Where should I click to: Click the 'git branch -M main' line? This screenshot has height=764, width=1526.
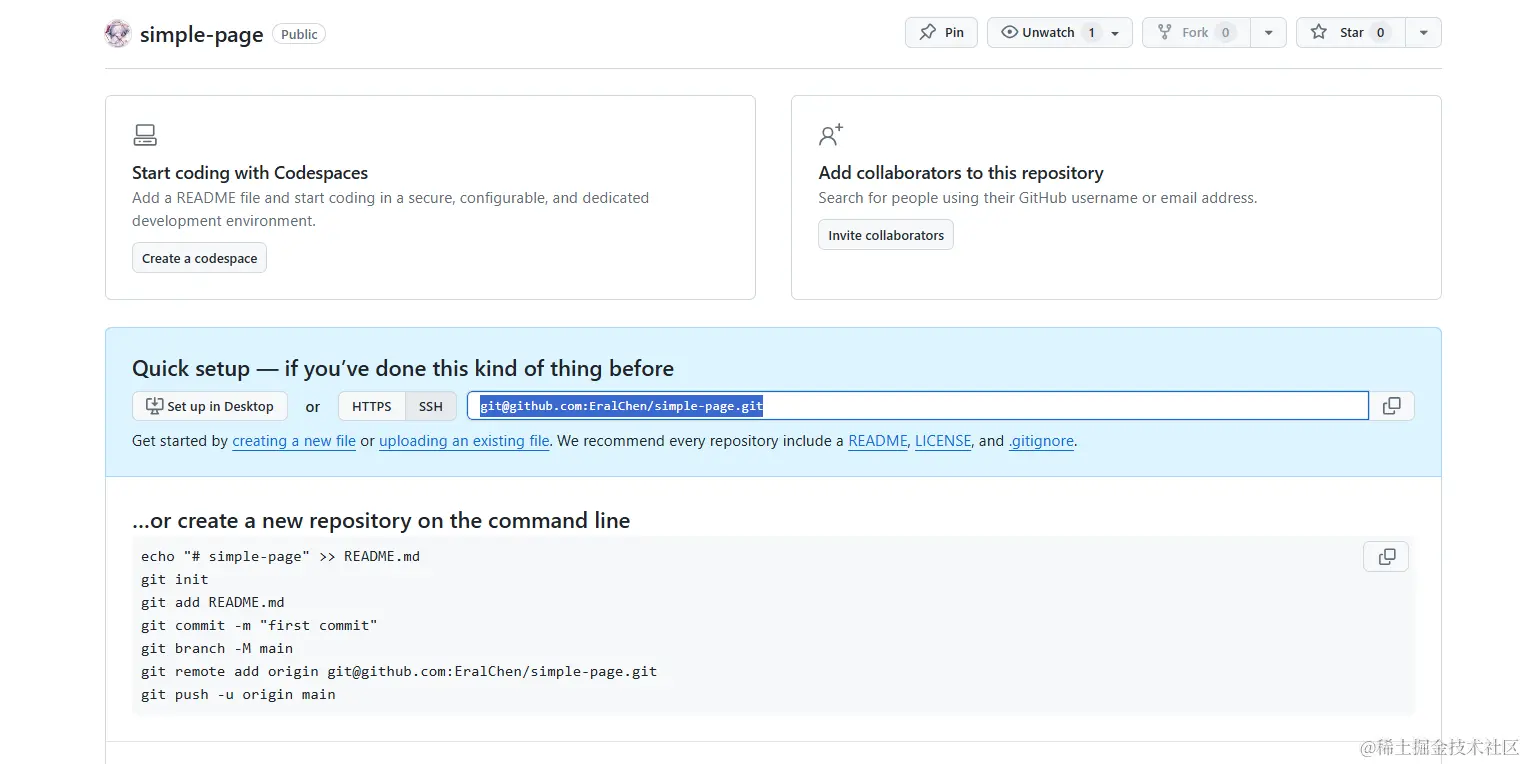[x=217, y=648]
